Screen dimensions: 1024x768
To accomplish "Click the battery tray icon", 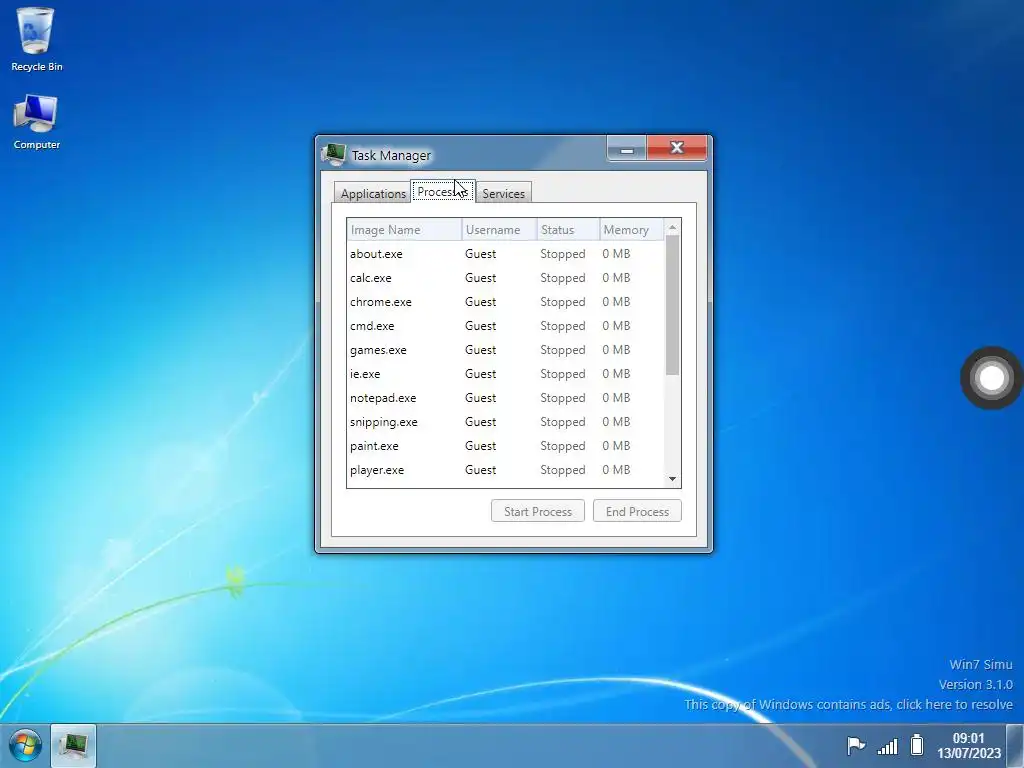I will pyautogui.click(x=917, y=744).
